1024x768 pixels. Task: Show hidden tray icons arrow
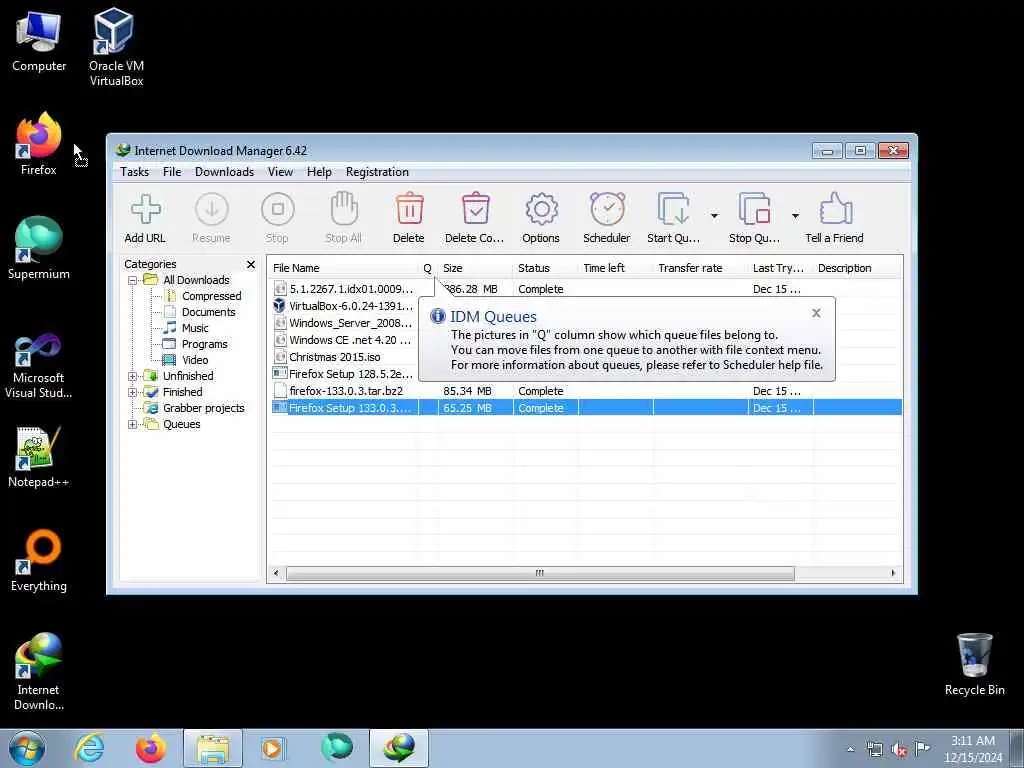[x=850, y=749]
